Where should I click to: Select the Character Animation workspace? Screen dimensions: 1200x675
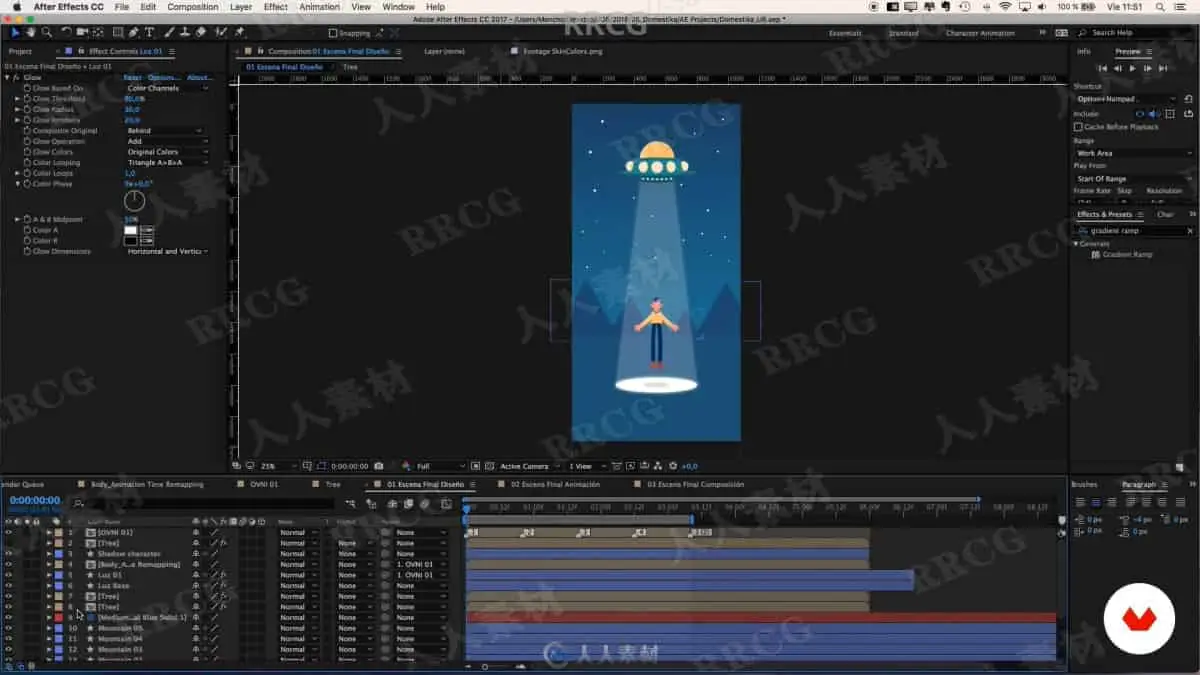pyautogui.click(x=980, y=33)
